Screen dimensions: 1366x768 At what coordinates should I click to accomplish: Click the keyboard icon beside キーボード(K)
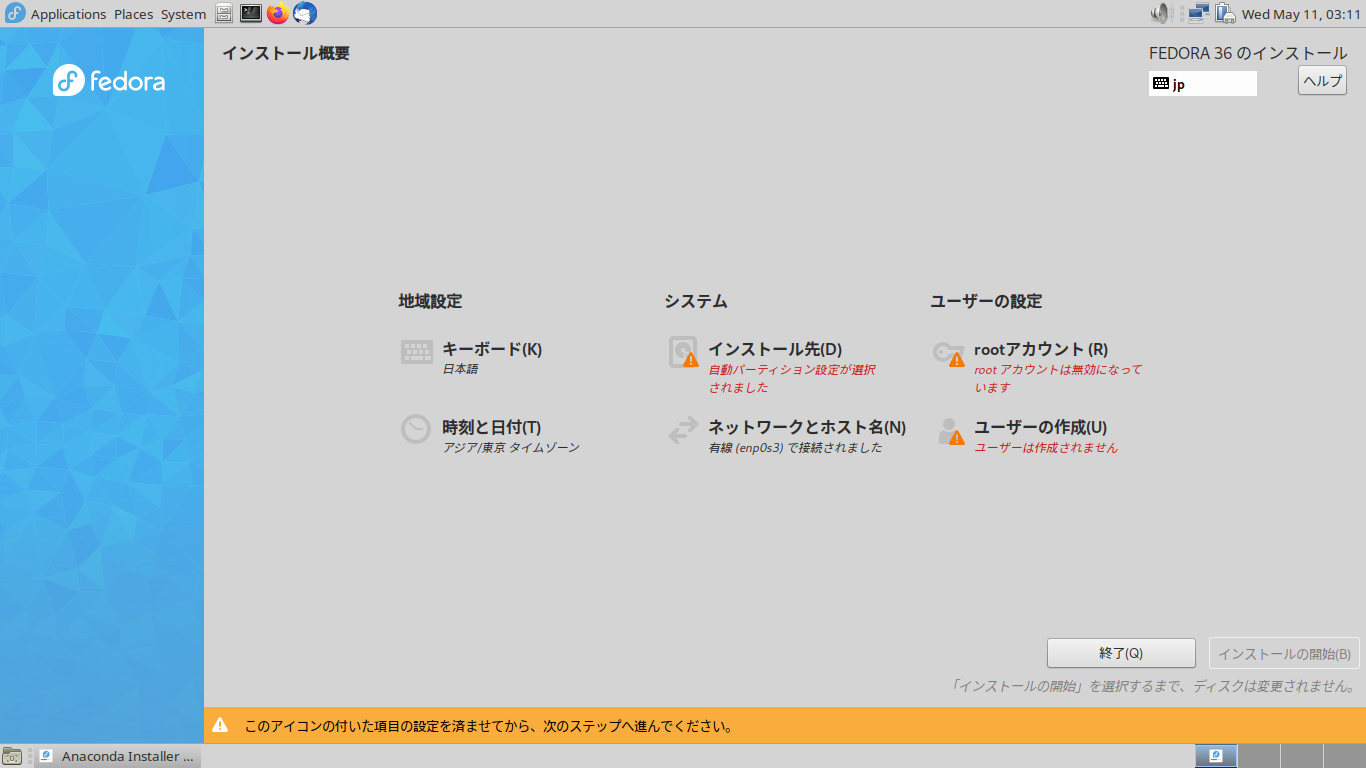pyautogui.click(x=416, y=352)
